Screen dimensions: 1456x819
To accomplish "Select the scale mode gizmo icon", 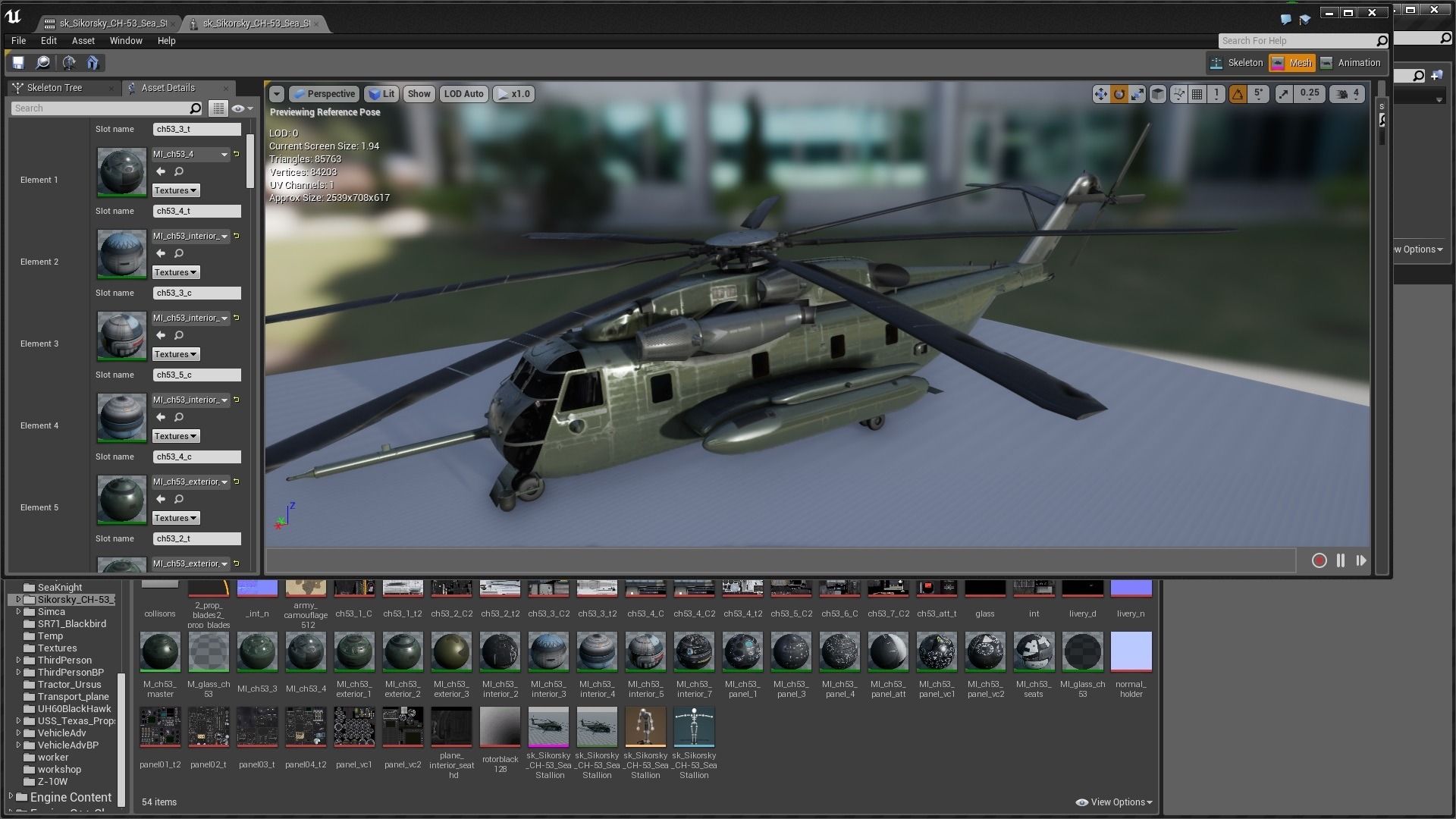I will pyautogui.click(x=1137, y=94).
